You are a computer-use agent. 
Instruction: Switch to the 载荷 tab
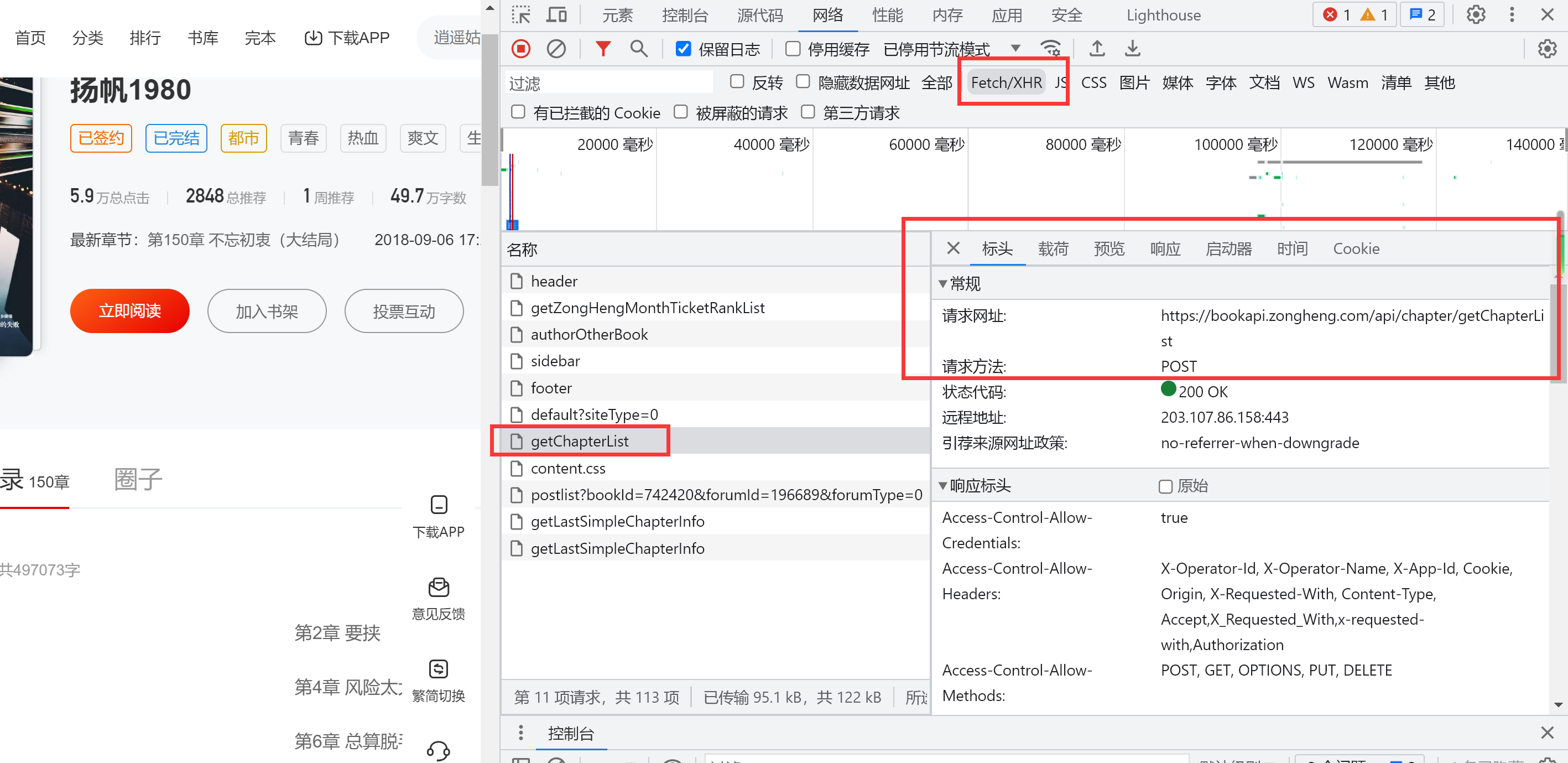point(1053,249)
